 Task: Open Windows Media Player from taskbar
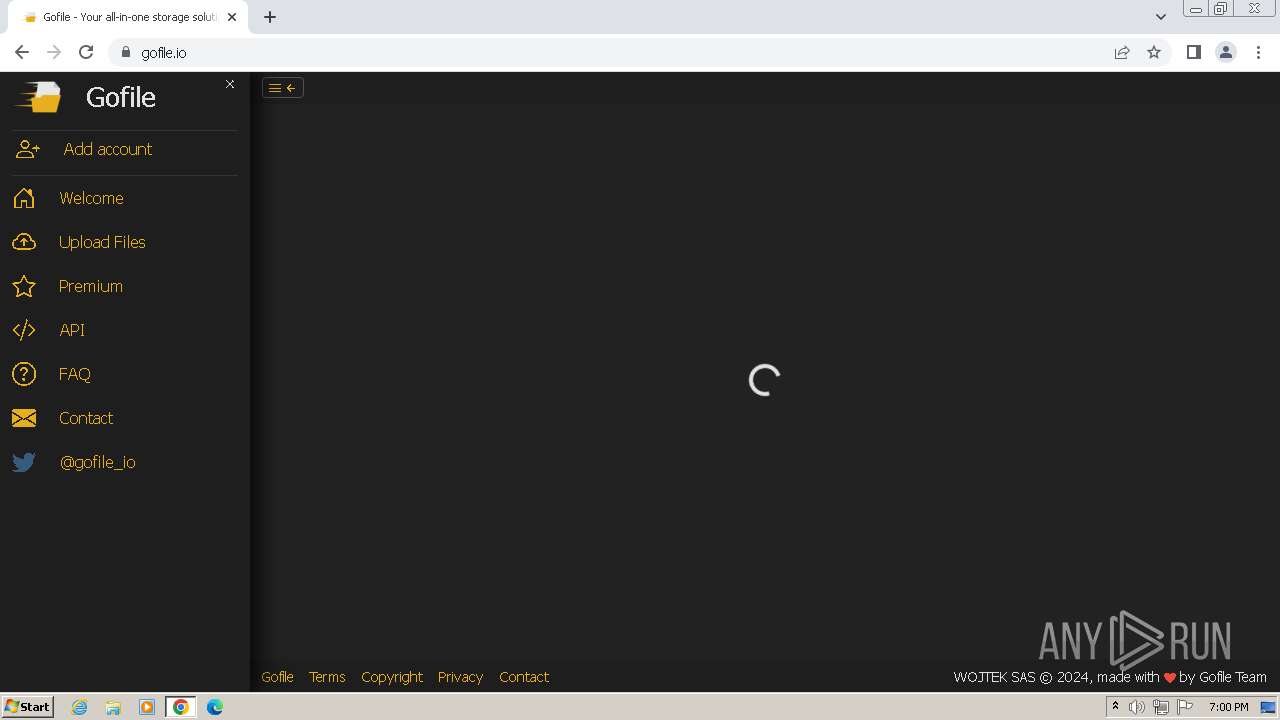[147, 707]
